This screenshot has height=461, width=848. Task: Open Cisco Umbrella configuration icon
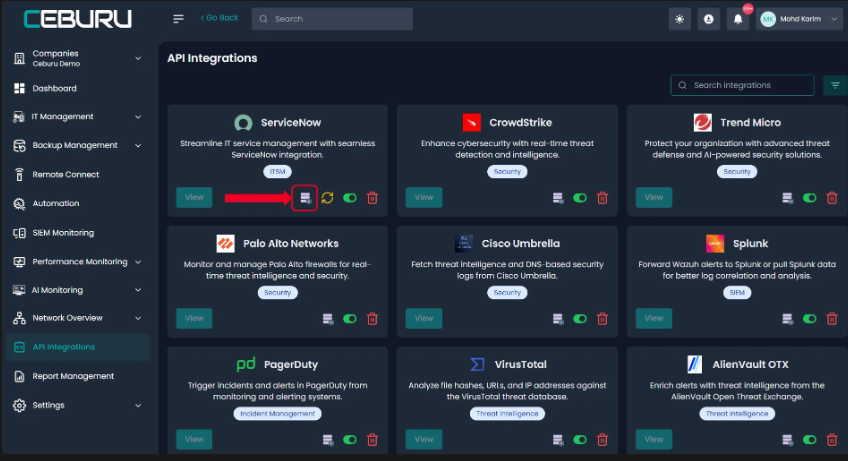pyautogui.click(x=558, y=319)
